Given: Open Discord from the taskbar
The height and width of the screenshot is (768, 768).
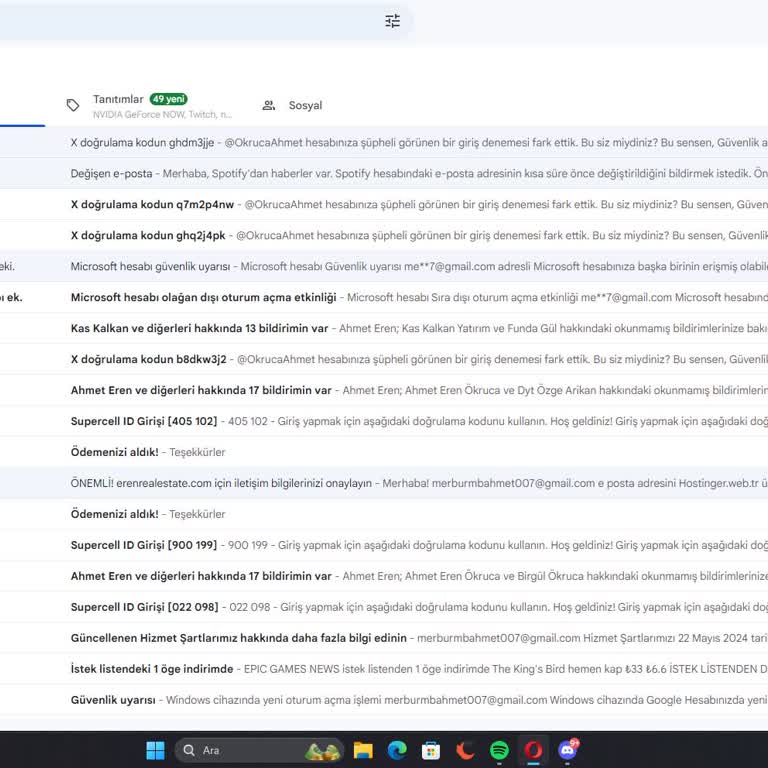Looking at the screenshot, I should (x=568, y=750).
